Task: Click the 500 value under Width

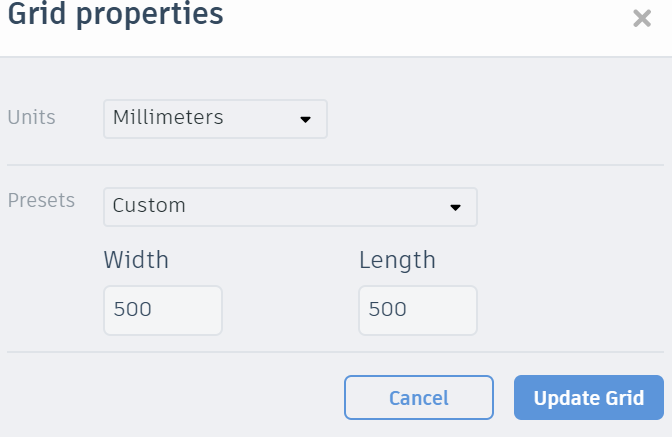Action: (x=132, y=310)
